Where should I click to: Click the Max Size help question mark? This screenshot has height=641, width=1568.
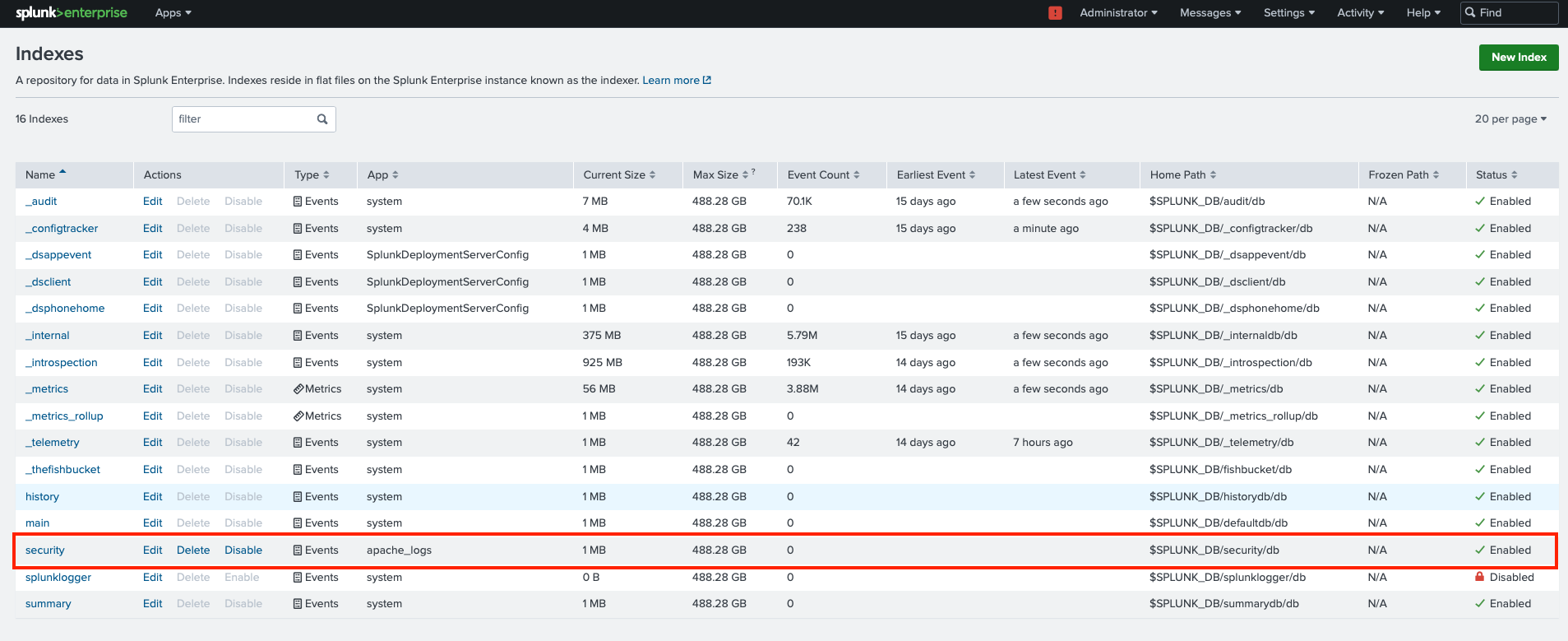tap(753, 172)
